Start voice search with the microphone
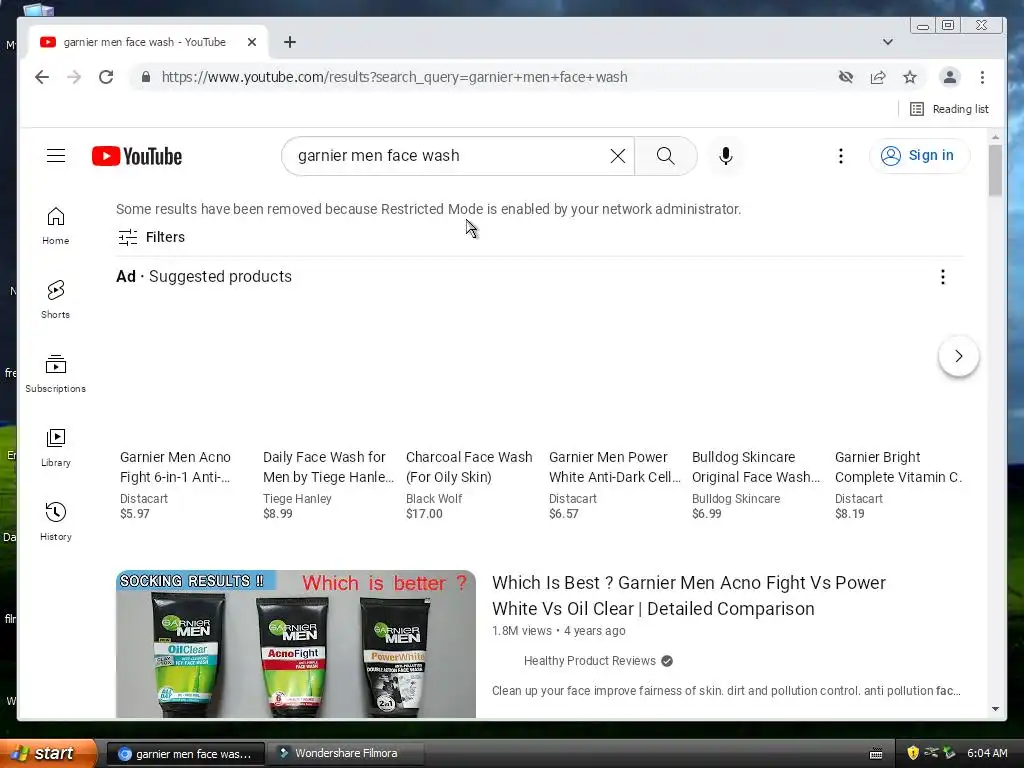 726,155
